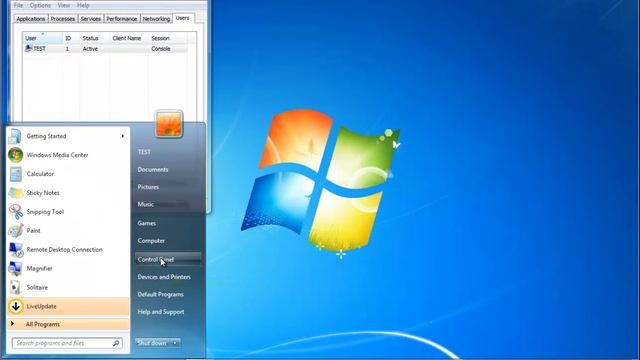This screenshot has width=640, height=360.
Task: Open Getting Started from Start menu
Action: pyautogui.click(x=68, y=136)
